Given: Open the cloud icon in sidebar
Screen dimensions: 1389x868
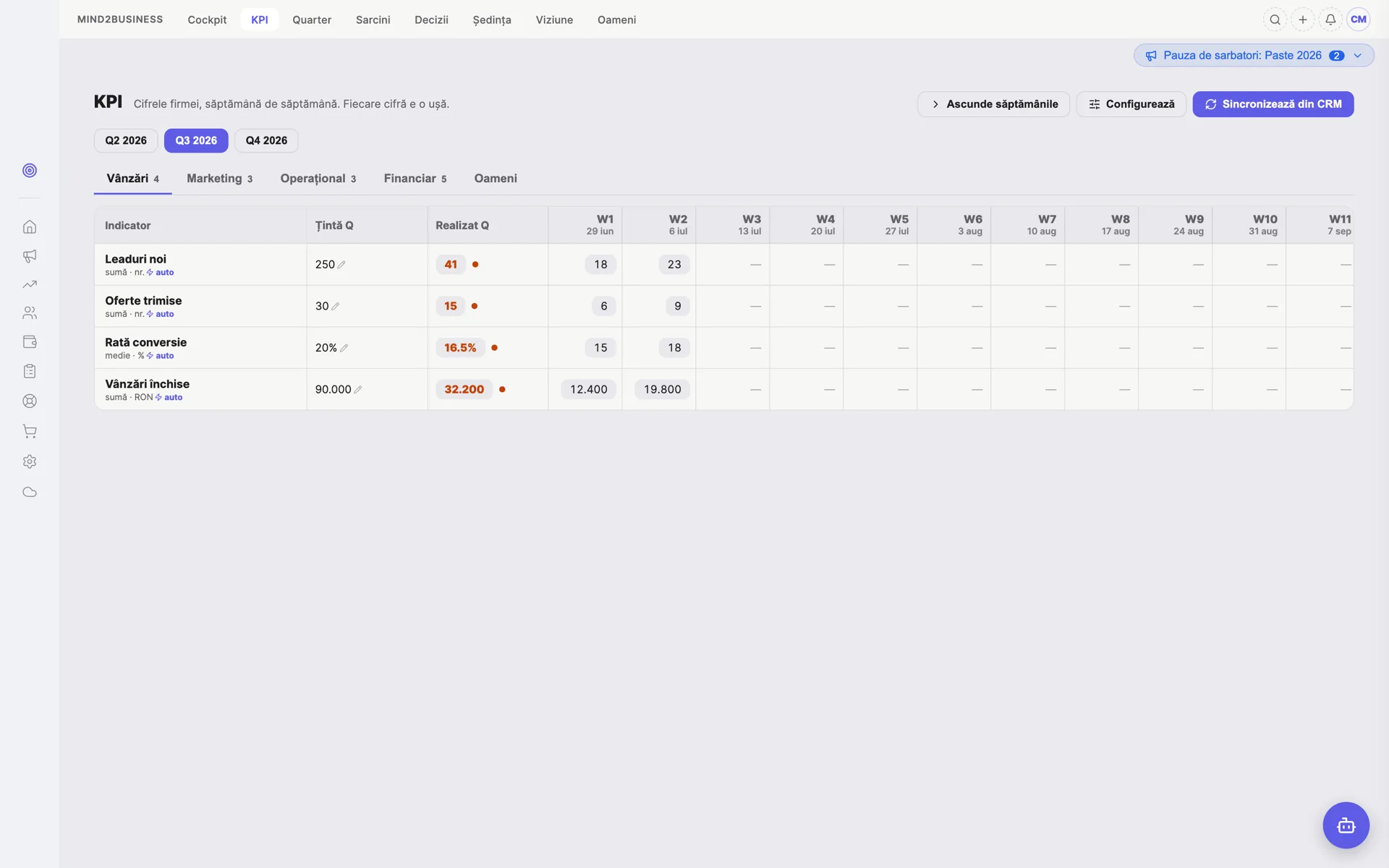Looking at the screenshot, I should click(30, 492).
